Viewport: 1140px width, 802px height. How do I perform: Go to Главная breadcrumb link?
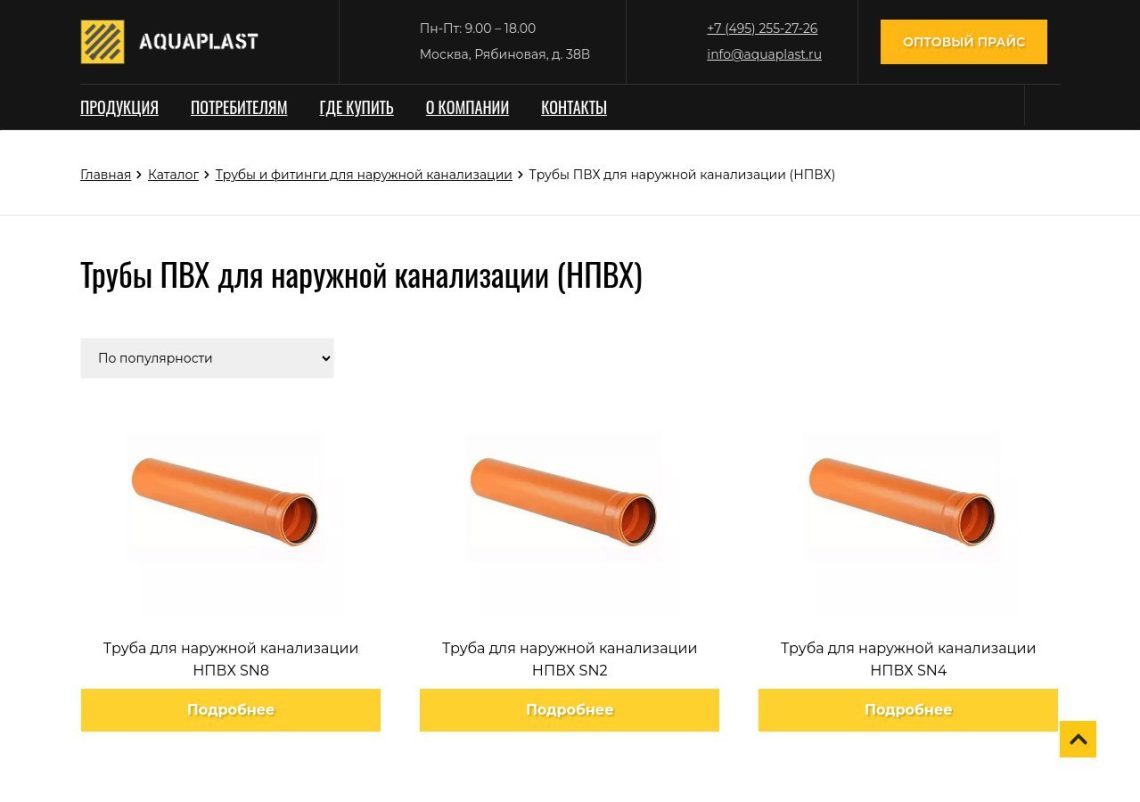105,175
